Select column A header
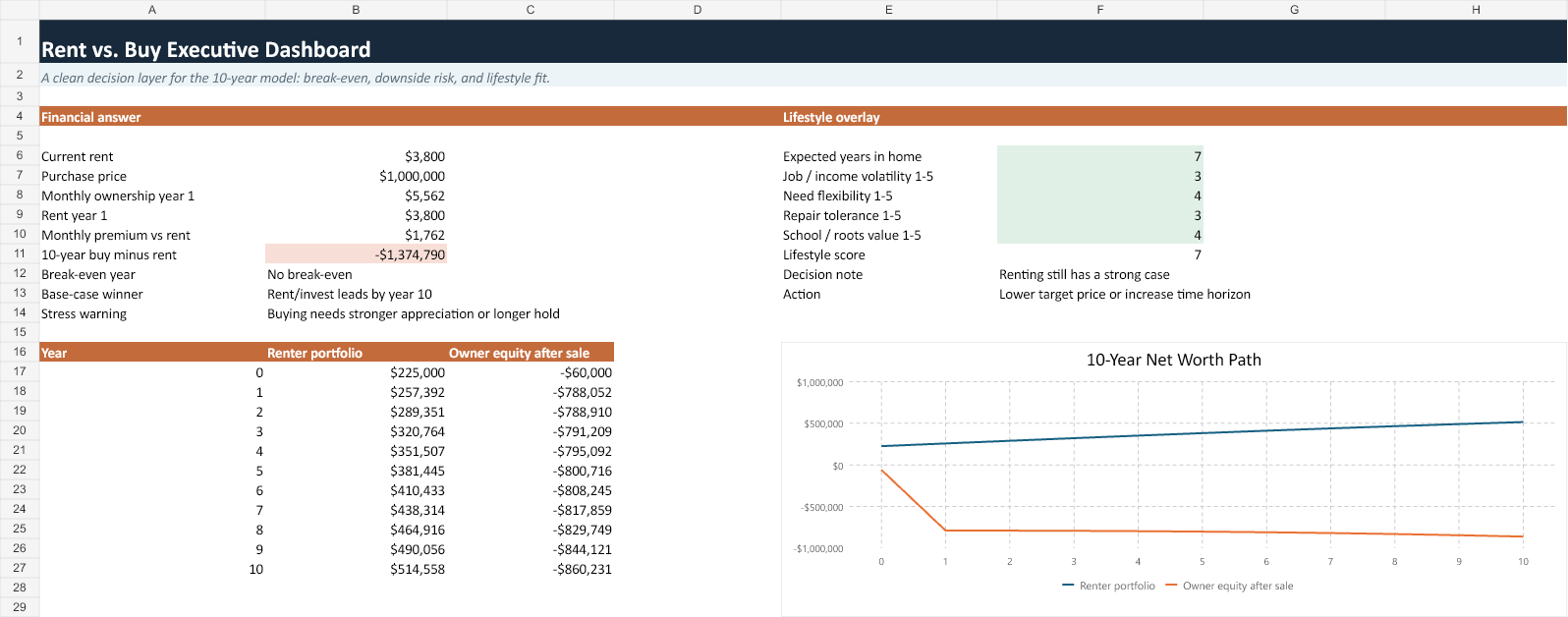Image resolution: width=1568 pixels, height=617 pixels. click(152, 9)
